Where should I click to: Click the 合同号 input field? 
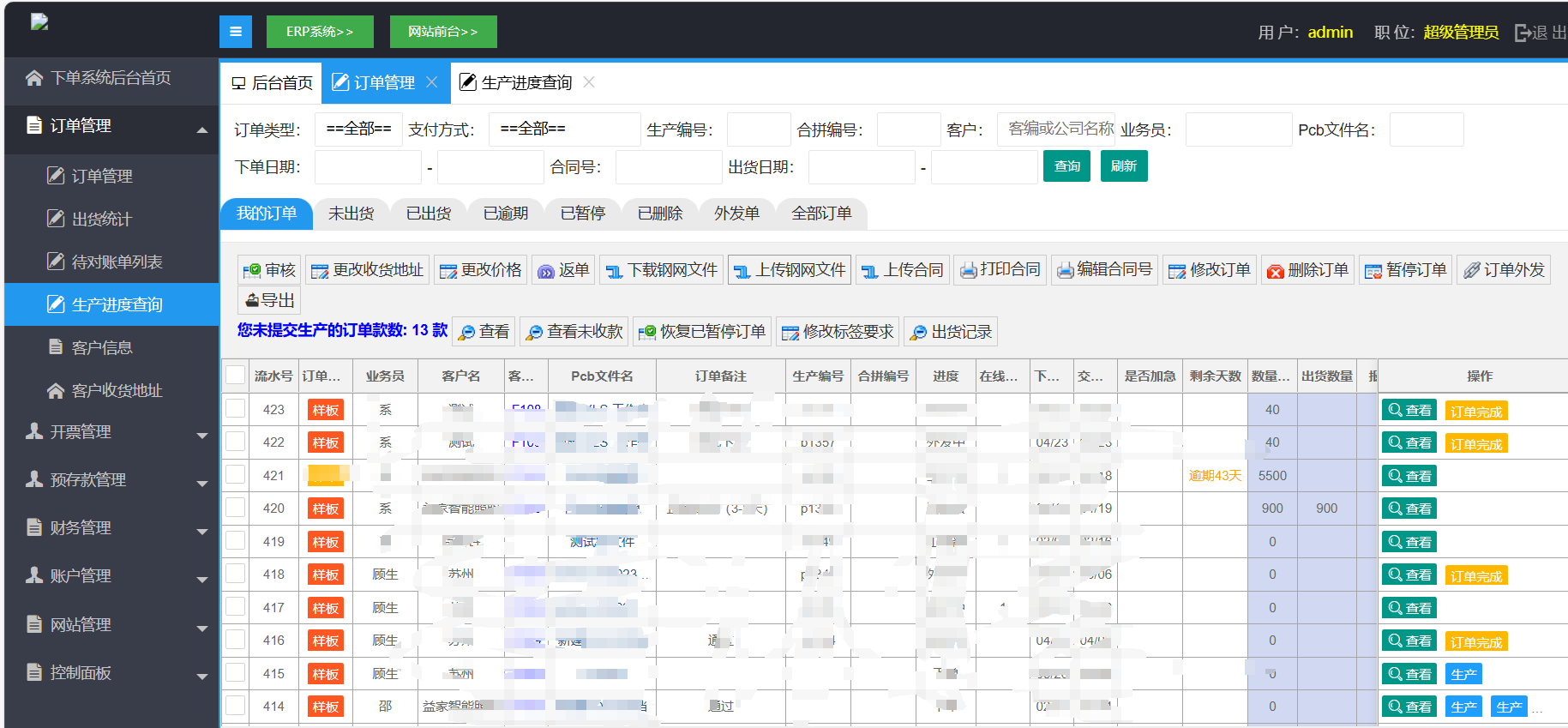(668, 167)
